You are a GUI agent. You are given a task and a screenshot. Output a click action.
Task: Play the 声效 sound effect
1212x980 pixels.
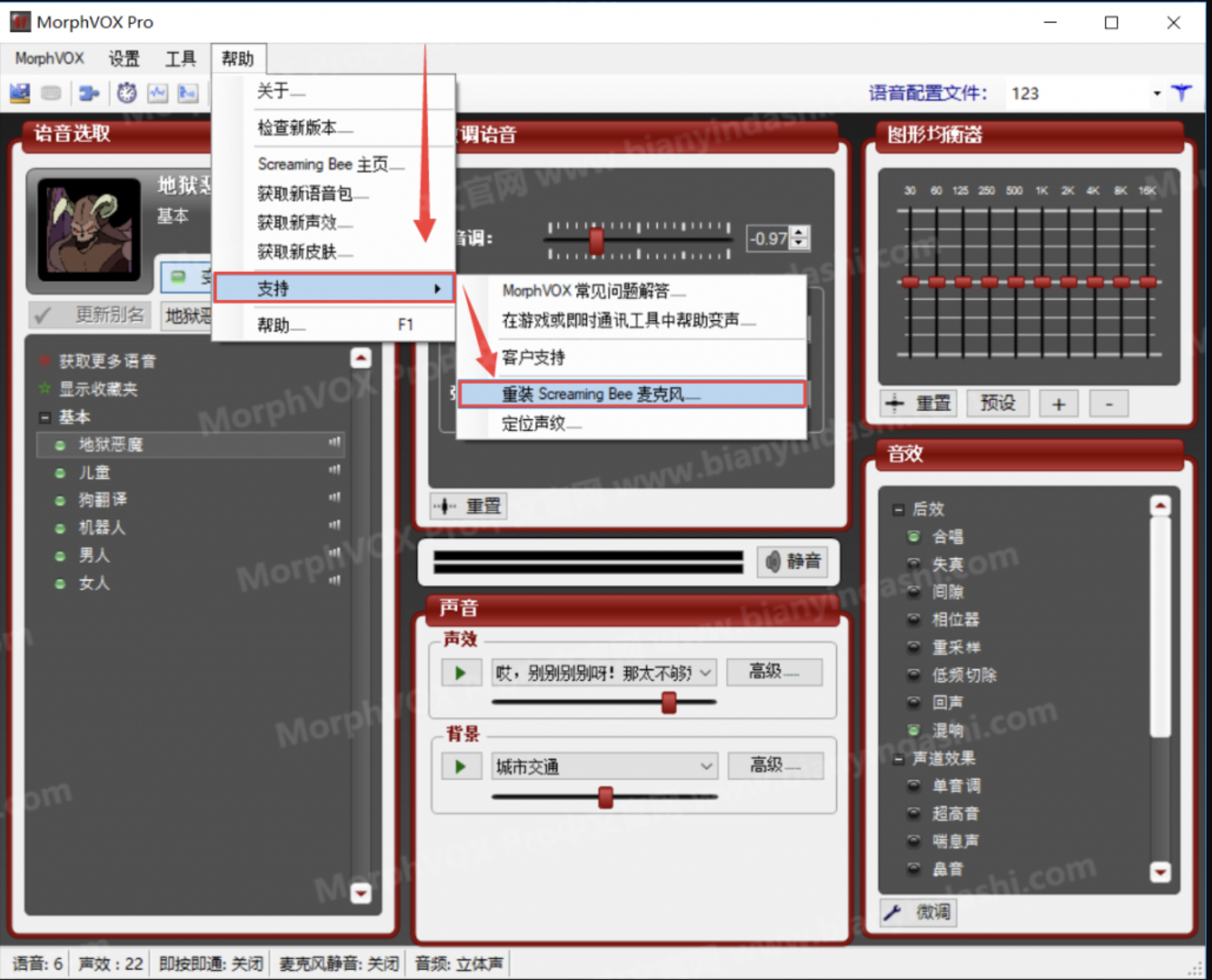point(461,672)
